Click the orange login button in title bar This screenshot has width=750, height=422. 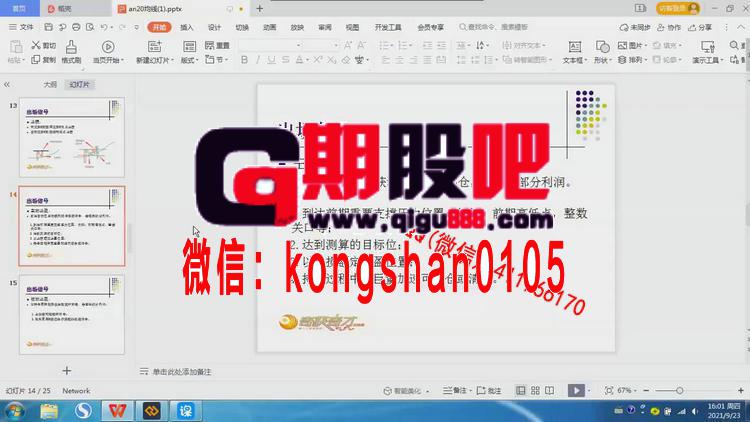point(678,8)
